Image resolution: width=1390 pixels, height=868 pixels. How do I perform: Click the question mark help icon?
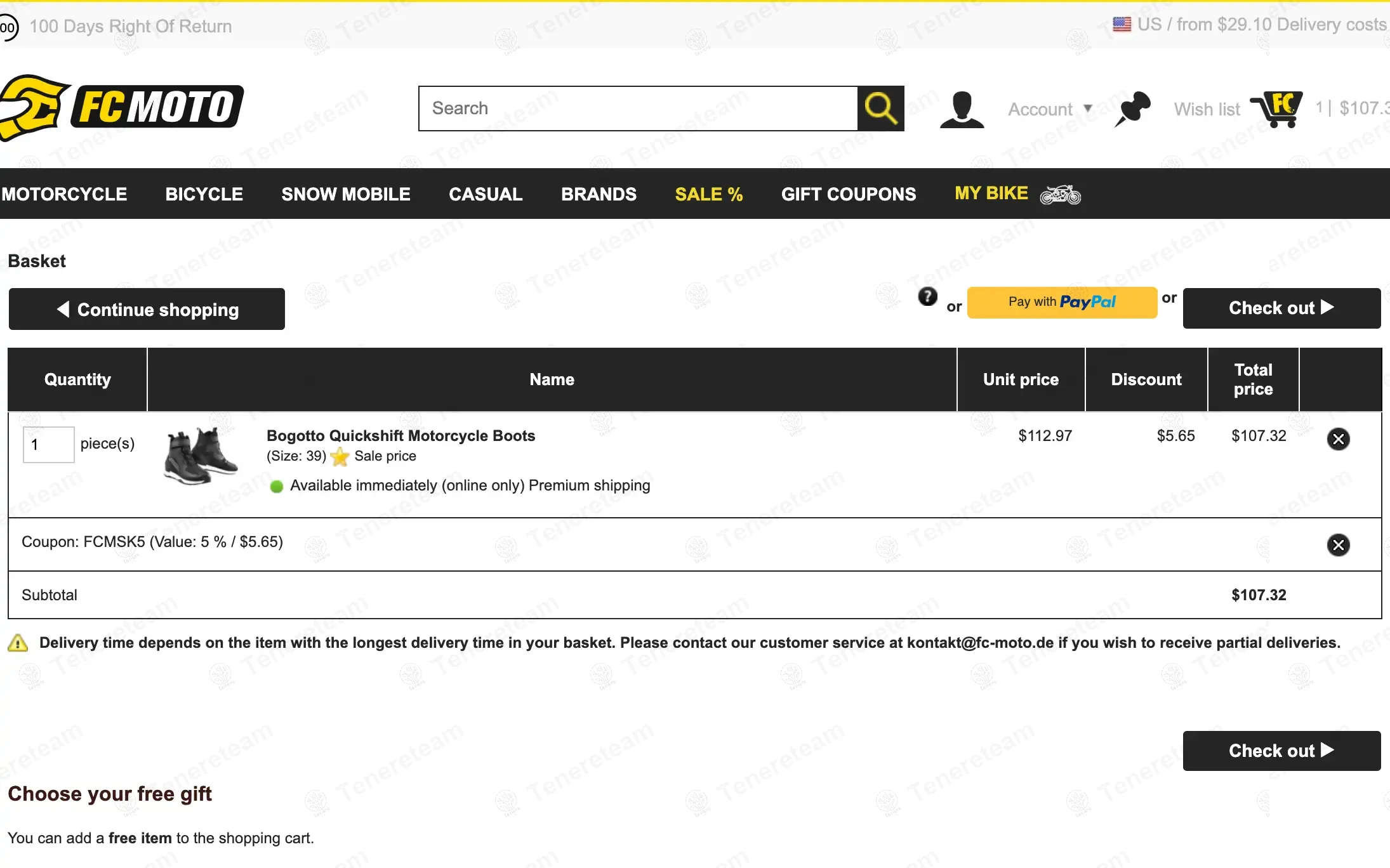tap(927, 296)
